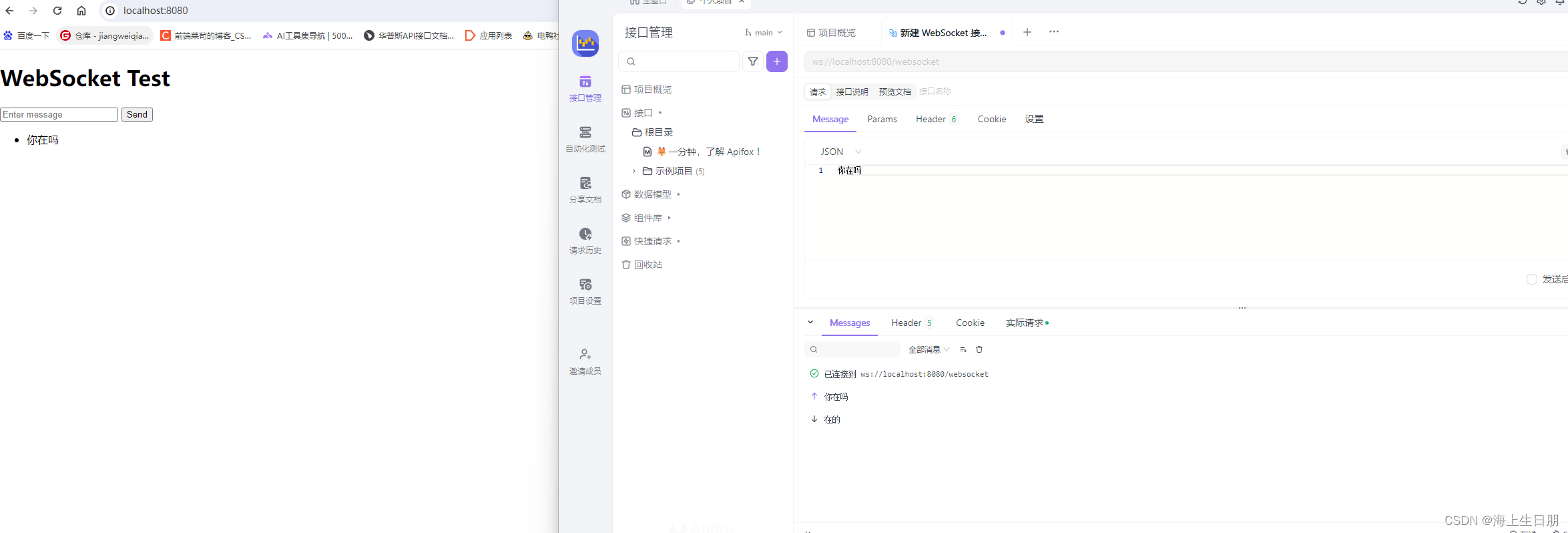Click the interface tree search box
This screenshot has height=533, width=1568.
click(x=679, y=61)
